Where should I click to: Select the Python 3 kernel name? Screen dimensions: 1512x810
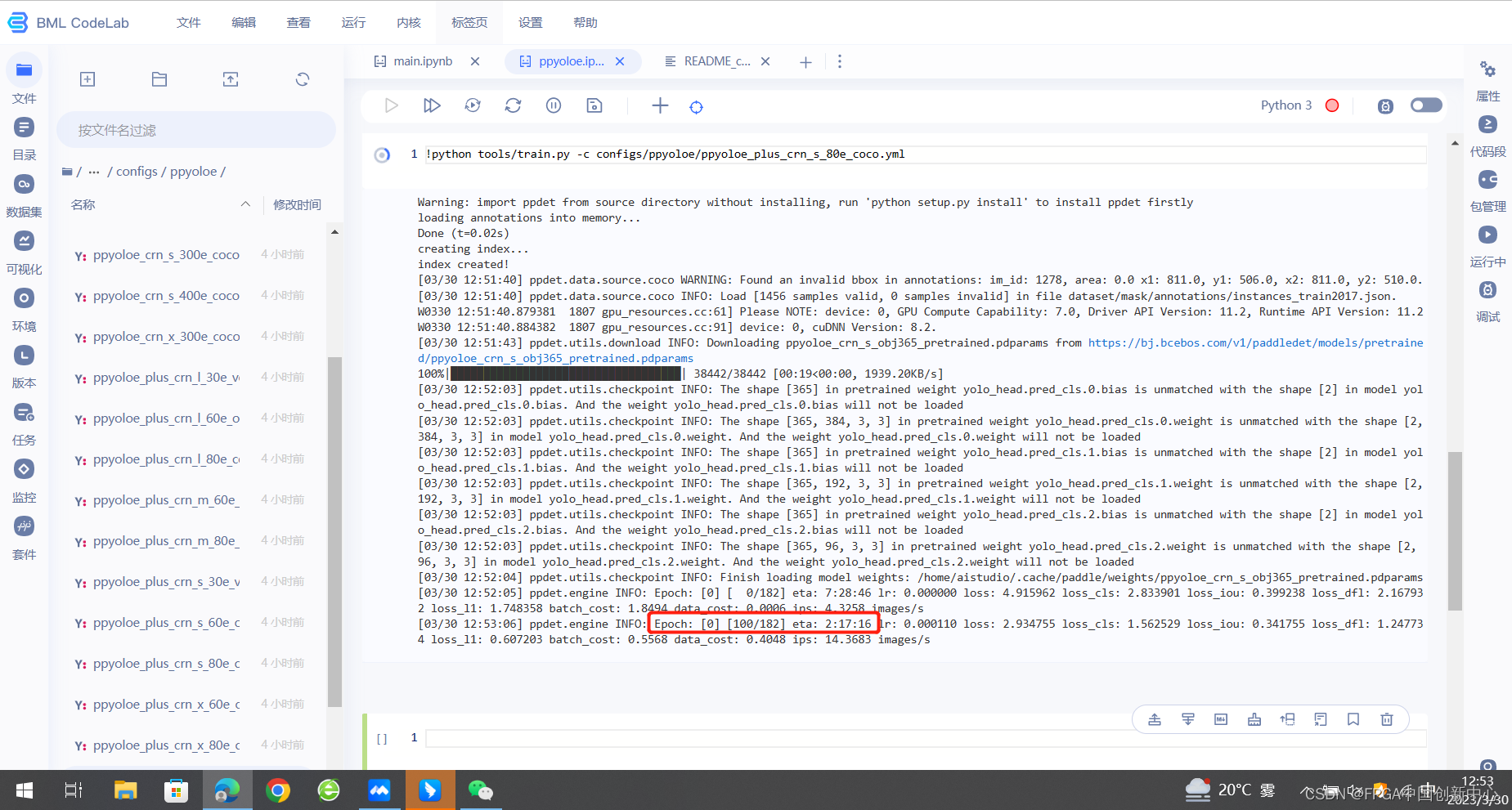(1285, 105)
